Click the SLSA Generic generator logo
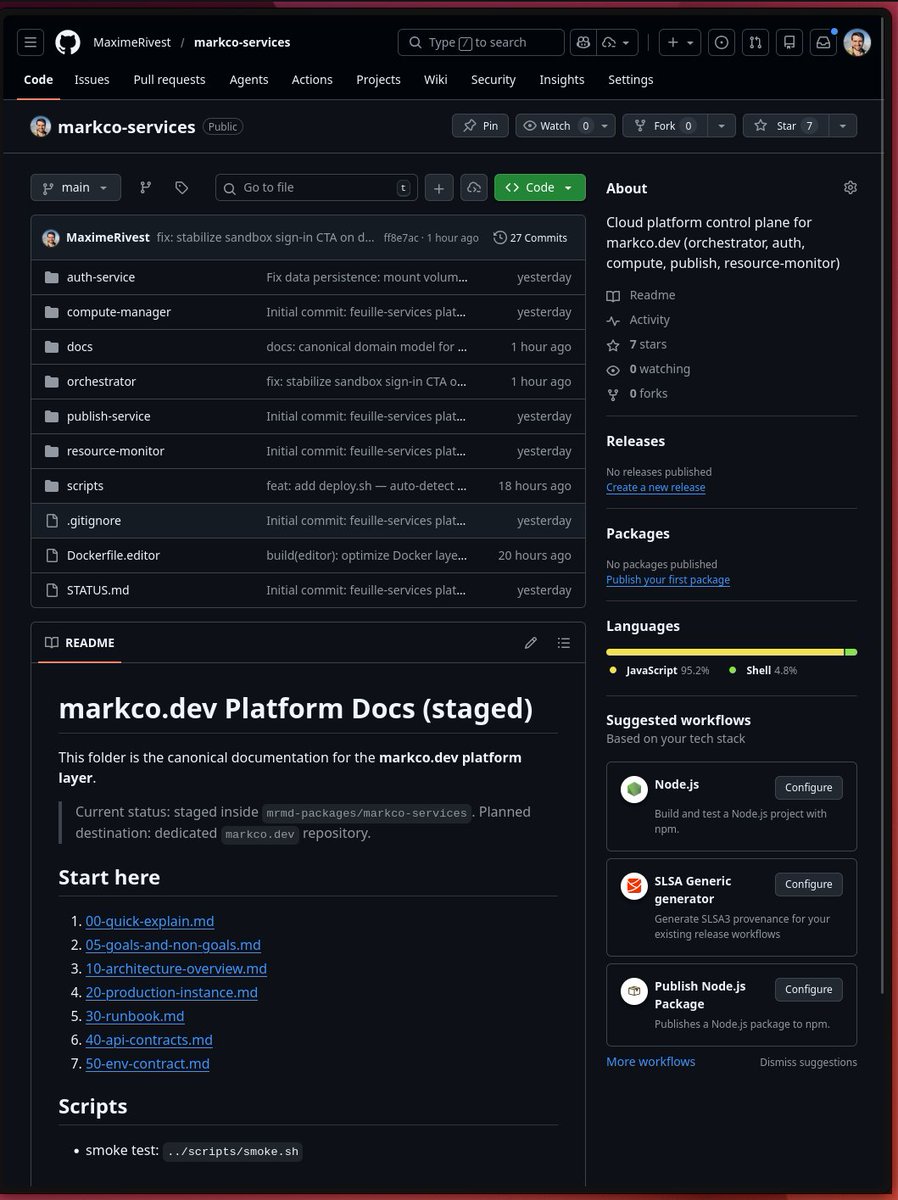898x1200 pixels. coord(633,886)
